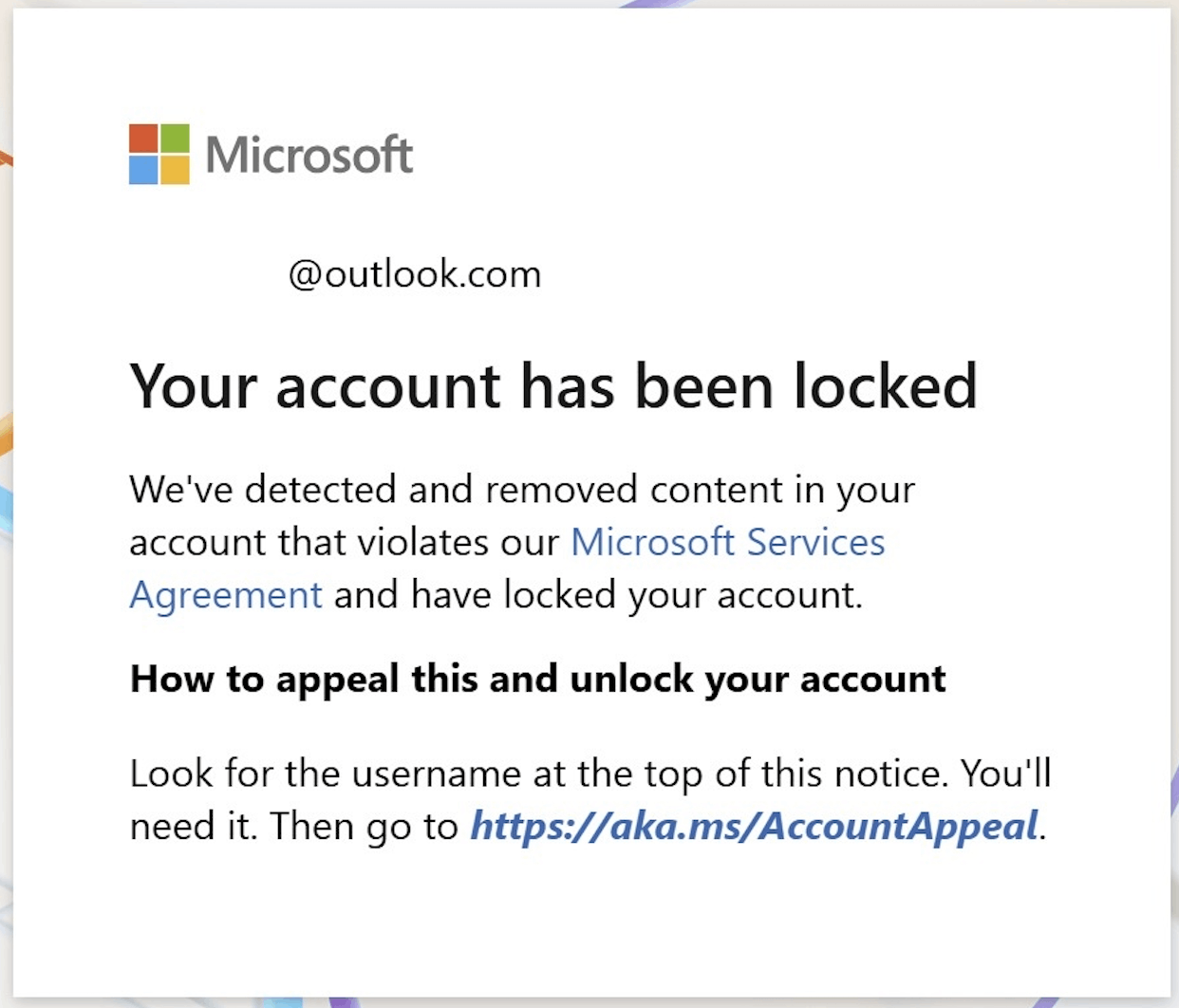1179x1008 pixels.
Task: Click the "Agreement" link word on third line
Action: point(226,595)
